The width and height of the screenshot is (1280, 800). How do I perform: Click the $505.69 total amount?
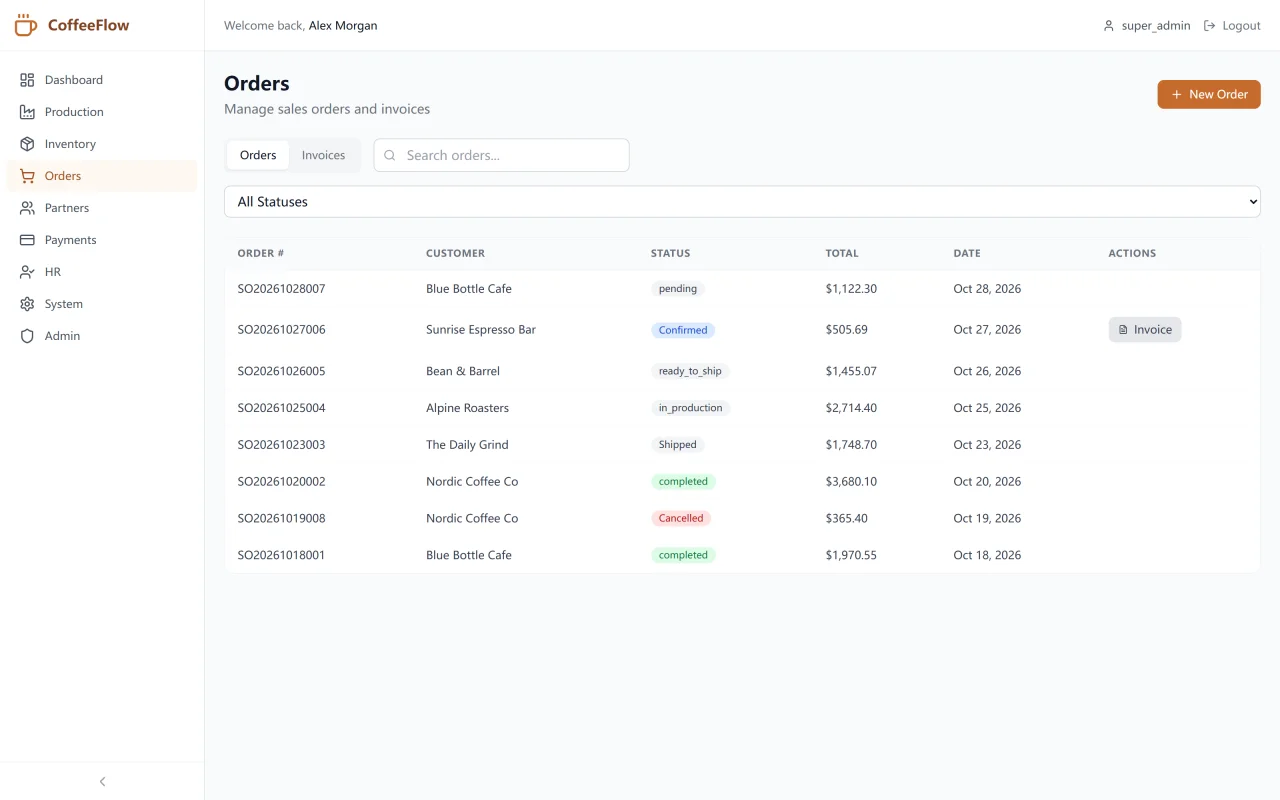[x=847, y=330]
